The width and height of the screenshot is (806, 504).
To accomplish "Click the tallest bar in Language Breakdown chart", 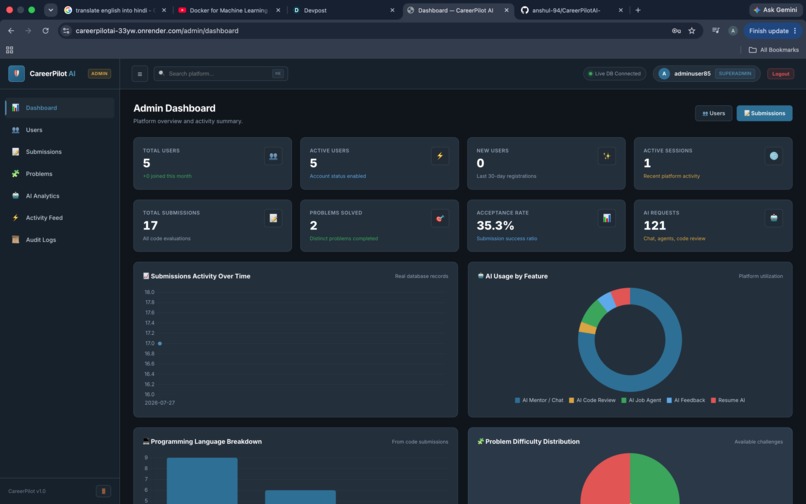I will pyautogui.click(x=202, y=481).
